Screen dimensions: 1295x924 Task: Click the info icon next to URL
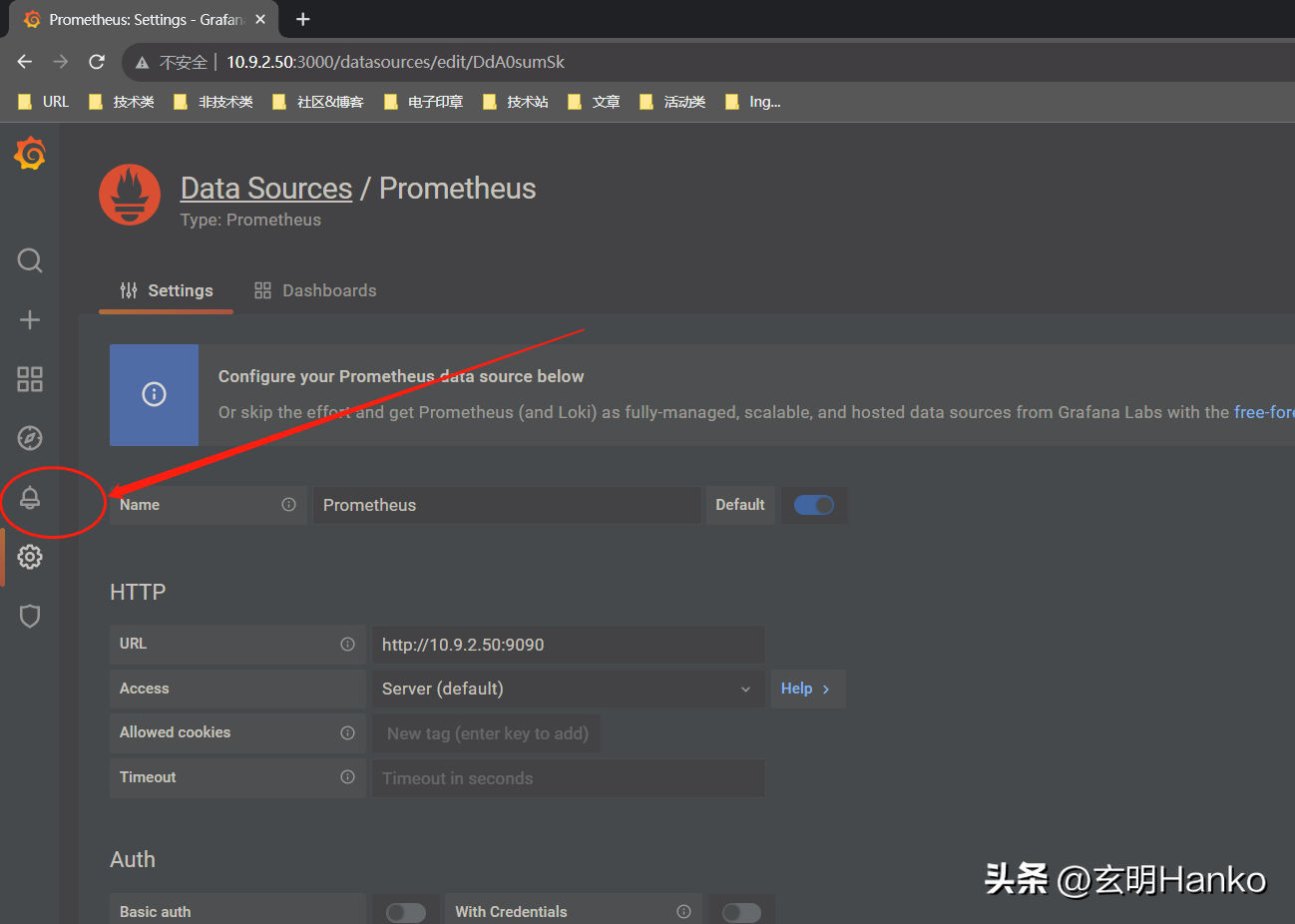point(347,645)
